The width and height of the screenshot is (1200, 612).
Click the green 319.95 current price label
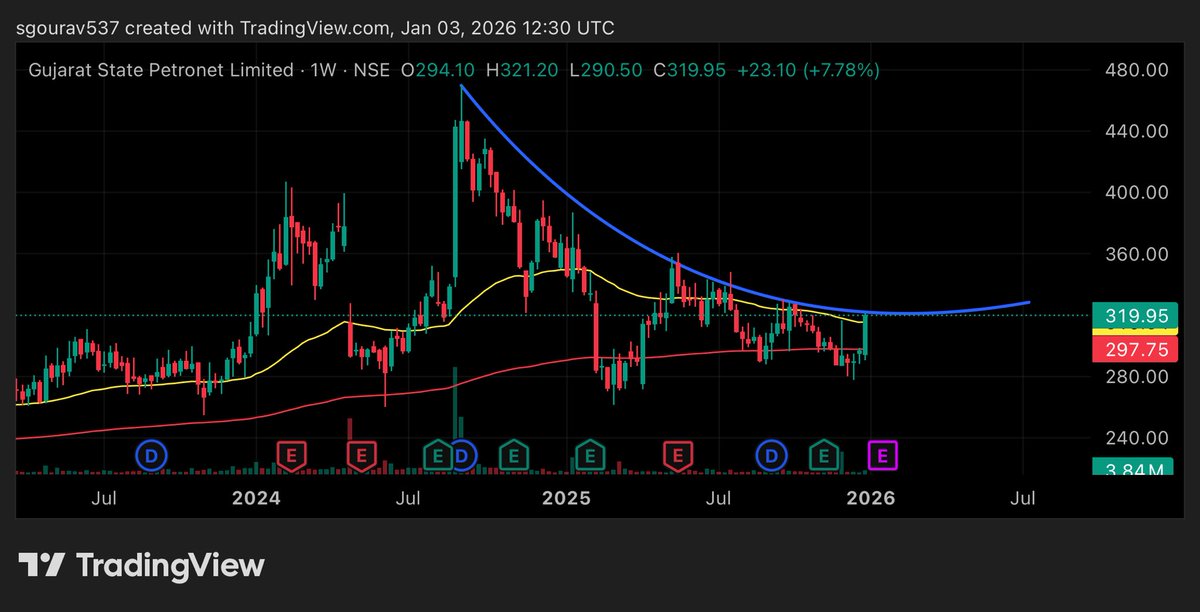pos(1135,315)
